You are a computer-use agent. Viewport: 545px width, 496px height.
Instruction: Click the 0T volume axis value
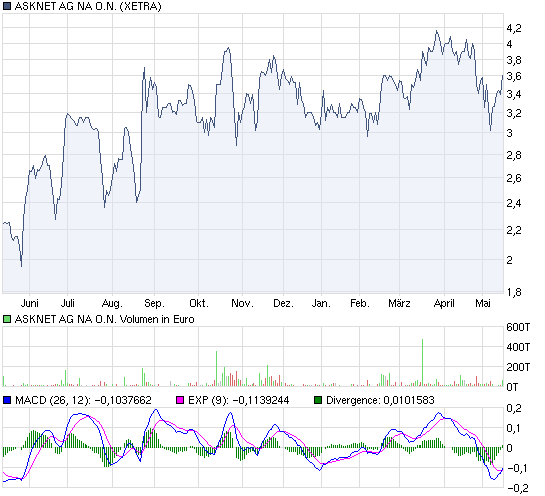click(x=512, y=387)
